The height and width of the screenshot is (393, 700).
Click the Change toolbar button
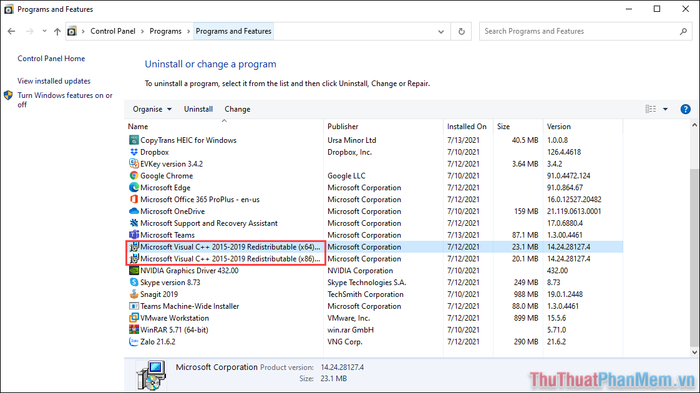pos(237,109)
